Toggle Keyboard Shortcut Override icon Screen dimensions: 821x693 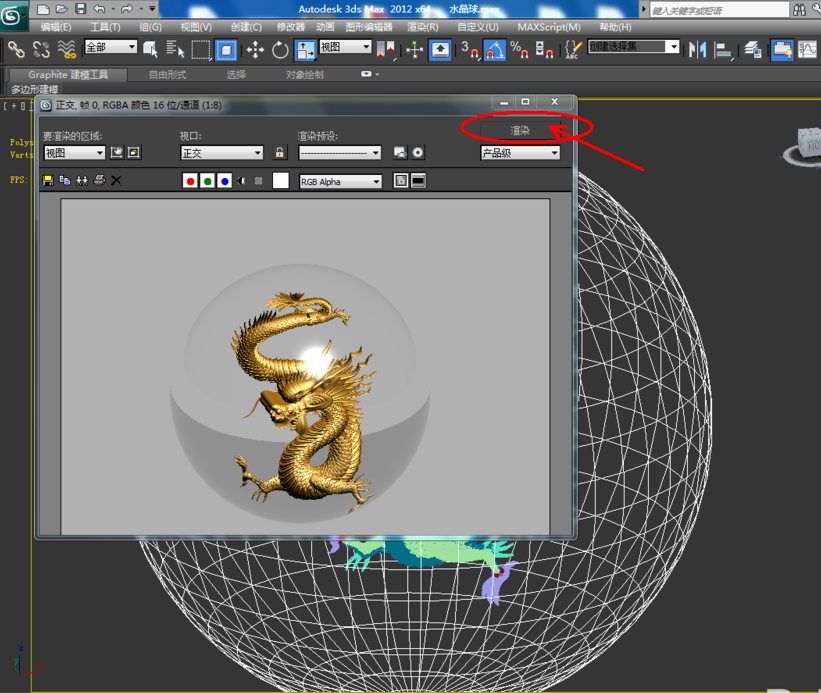click(x=440, y=50)
